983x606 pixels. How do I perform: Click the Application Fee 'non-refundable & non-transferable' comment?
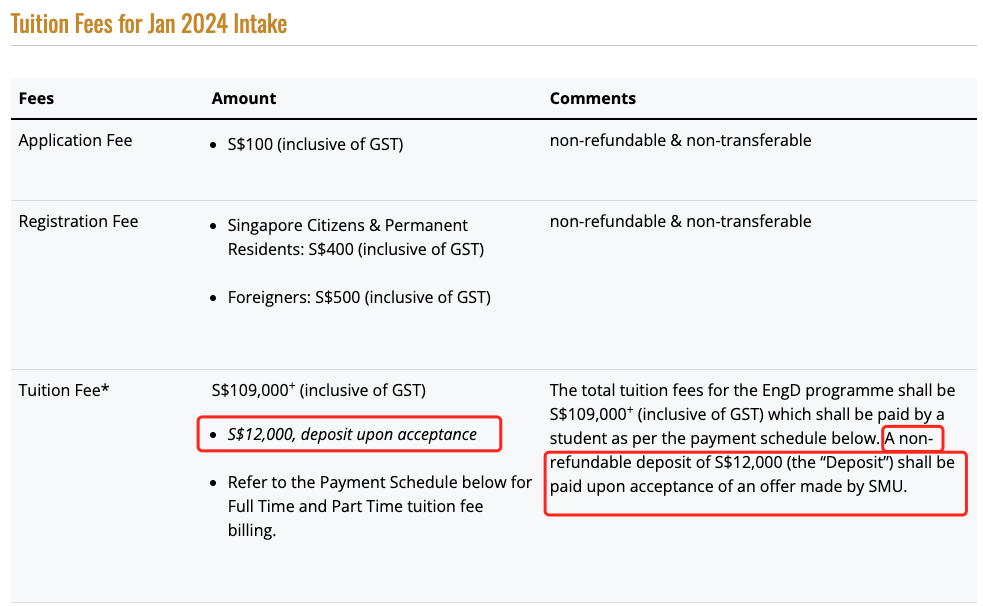pos(680,140)
